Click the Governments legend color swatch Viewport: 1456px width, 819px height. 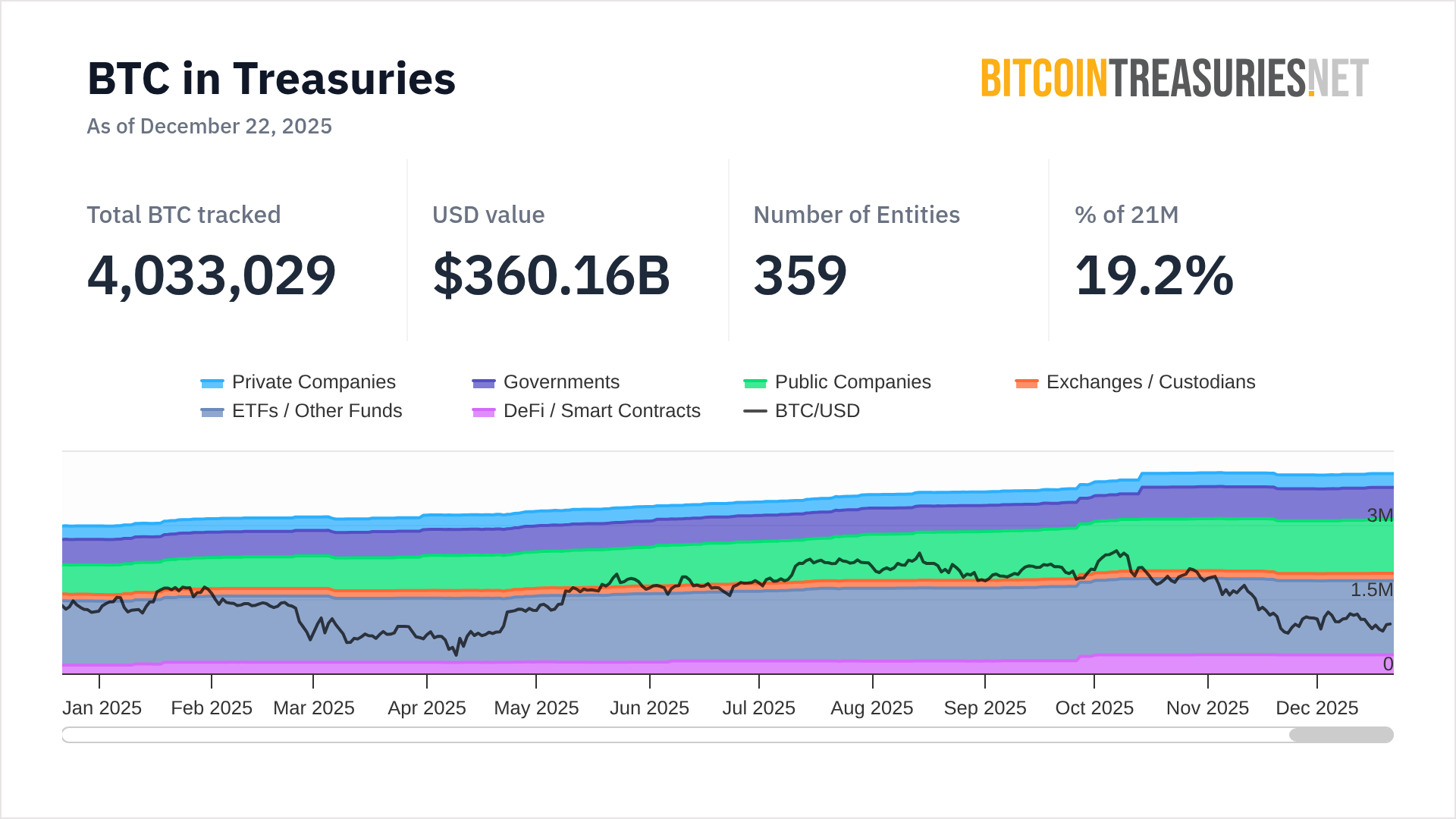click(x=484, y=383)
